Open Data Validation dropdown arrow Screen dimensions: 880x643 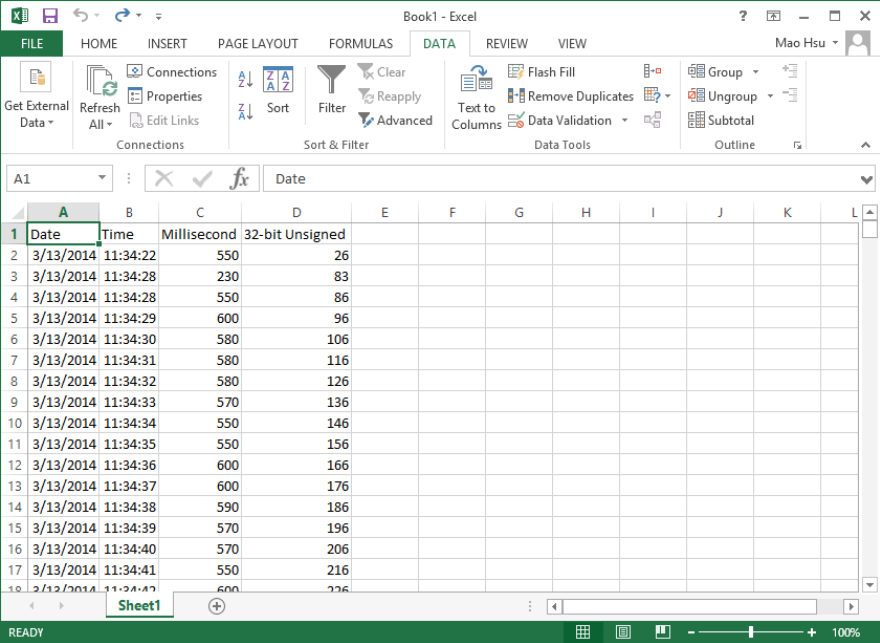[625, 120]
